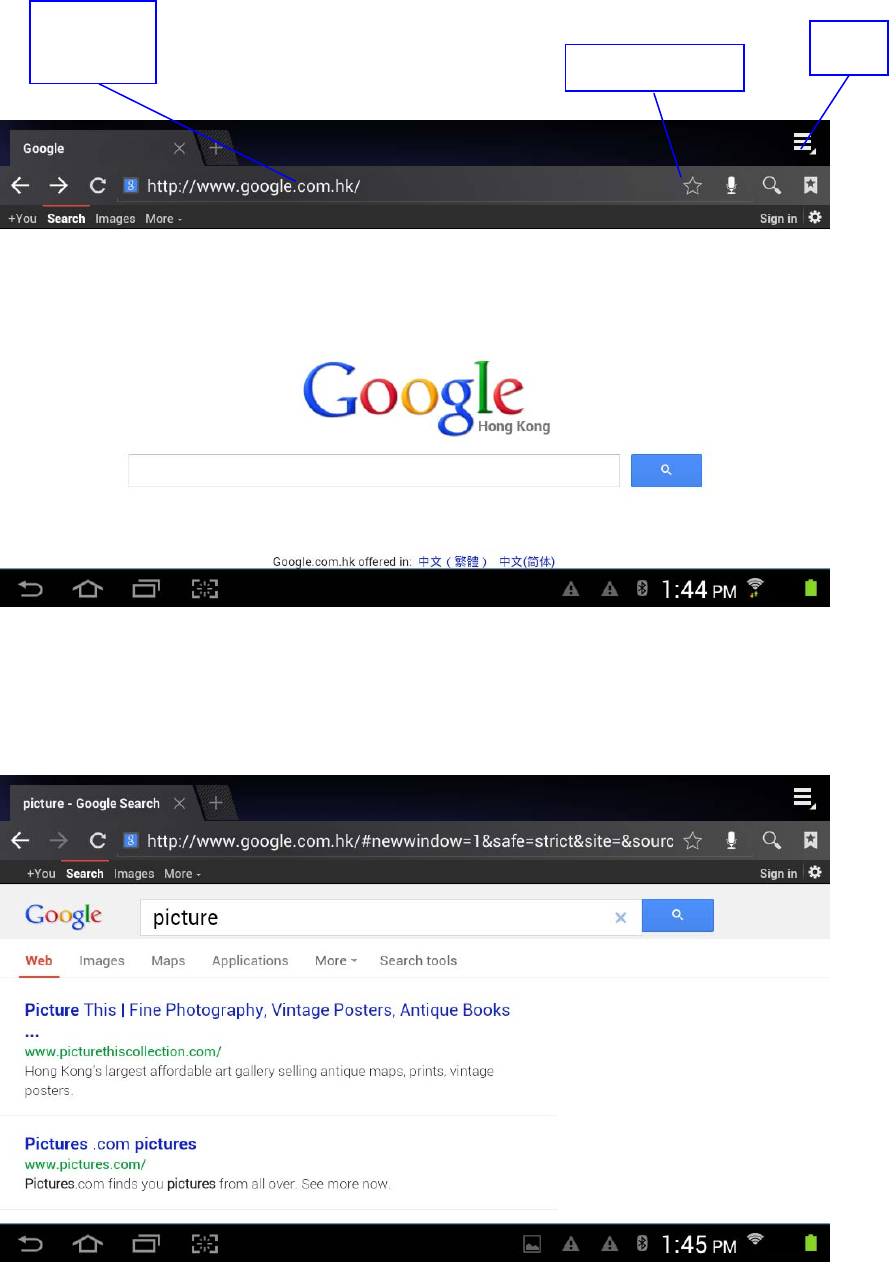Focus the empty Google Hong Kong search box
Viewport: 889px width, 1262px height.
point(374,470)
